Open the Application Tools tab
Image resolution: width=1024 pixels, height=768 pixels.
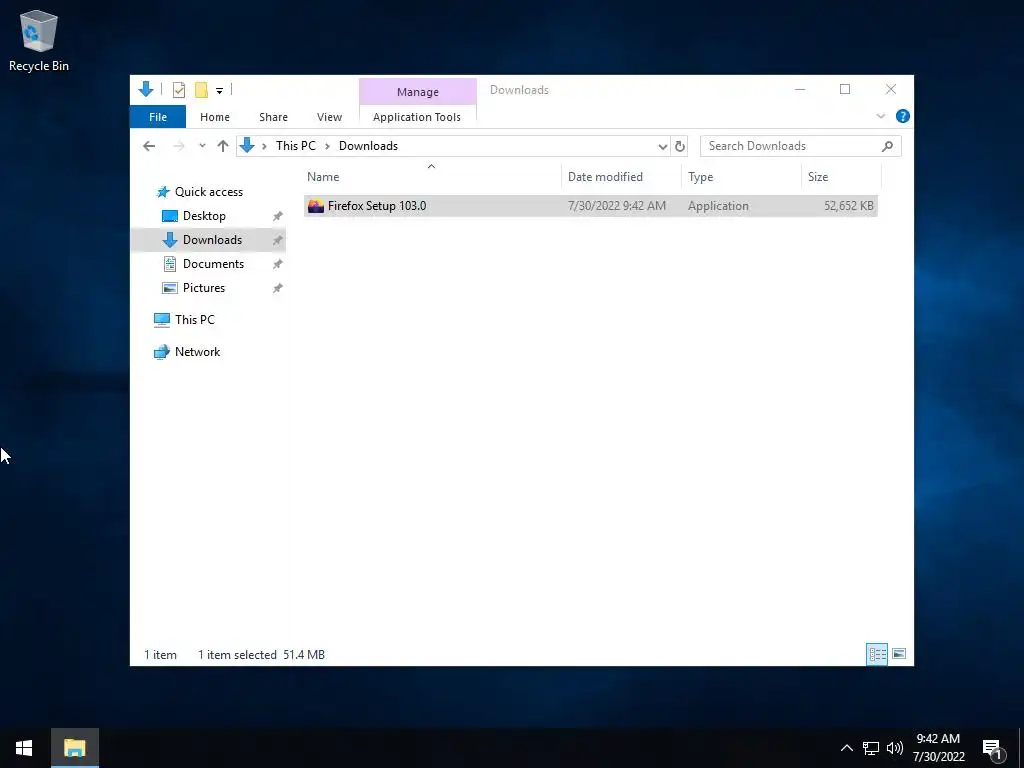(x=417, y=117)
